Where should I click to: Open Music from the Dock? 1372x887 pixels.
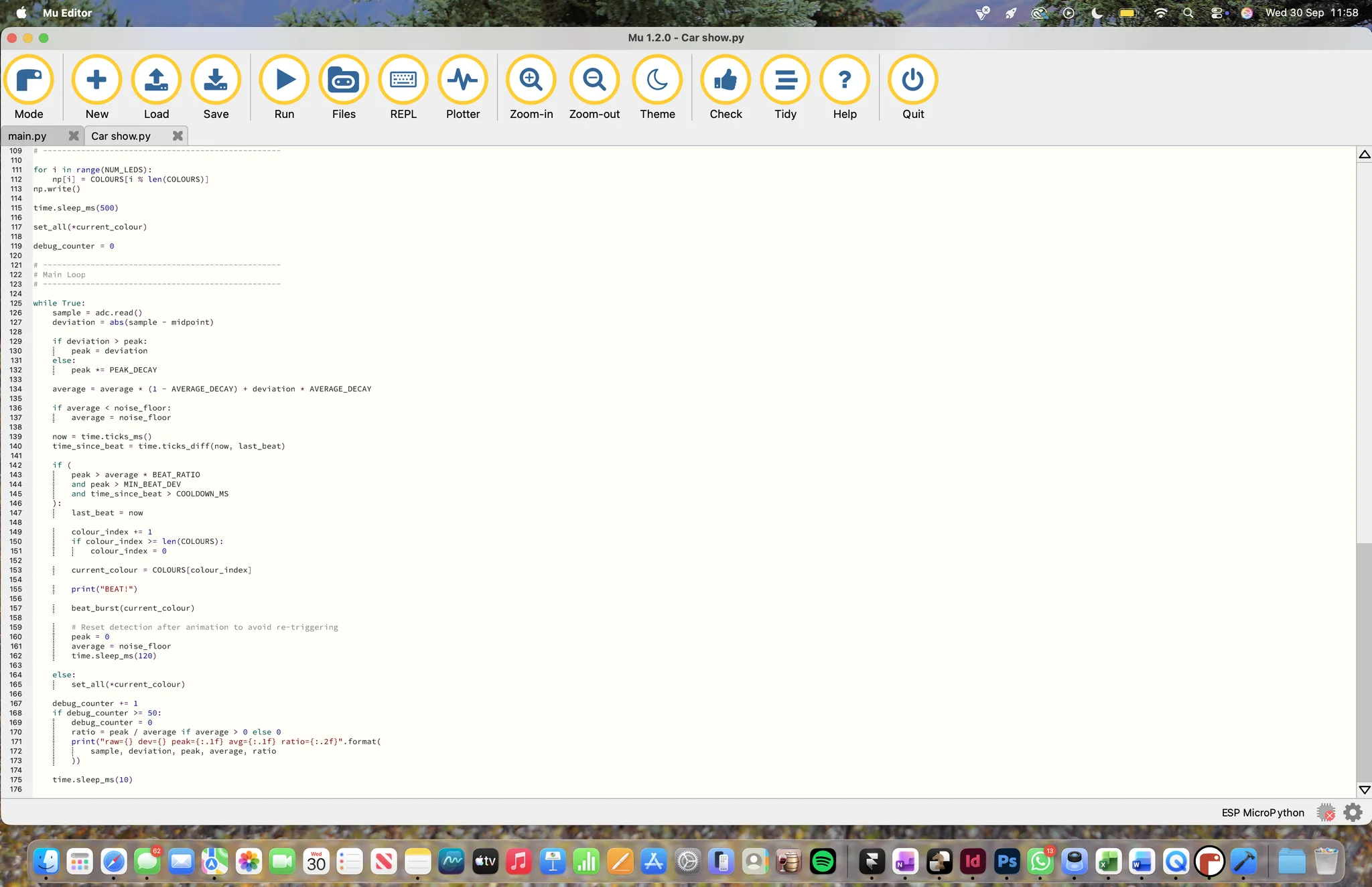(x=519, y=862)
